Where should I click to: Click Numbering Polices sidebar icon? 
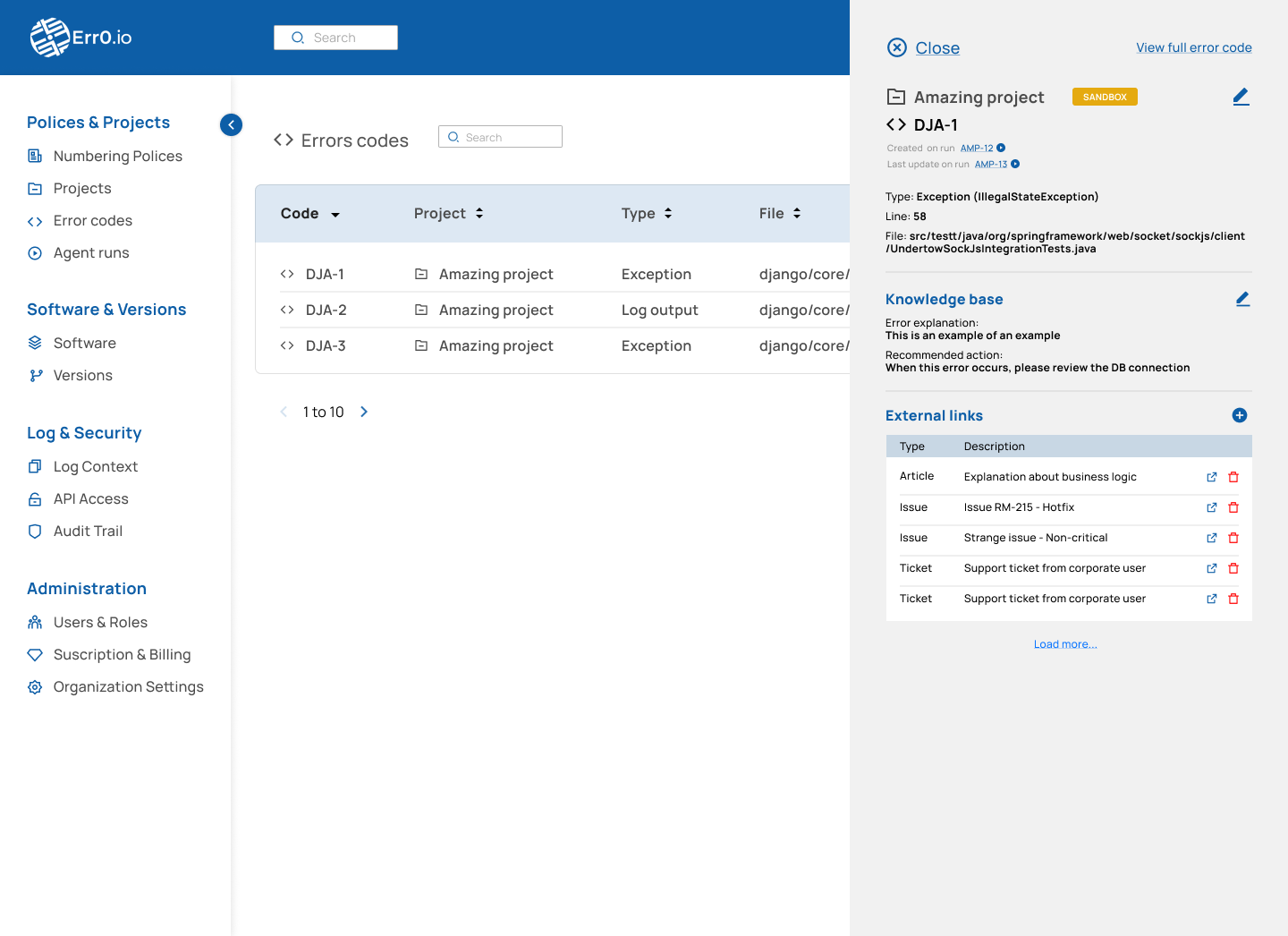pos(35,156)
